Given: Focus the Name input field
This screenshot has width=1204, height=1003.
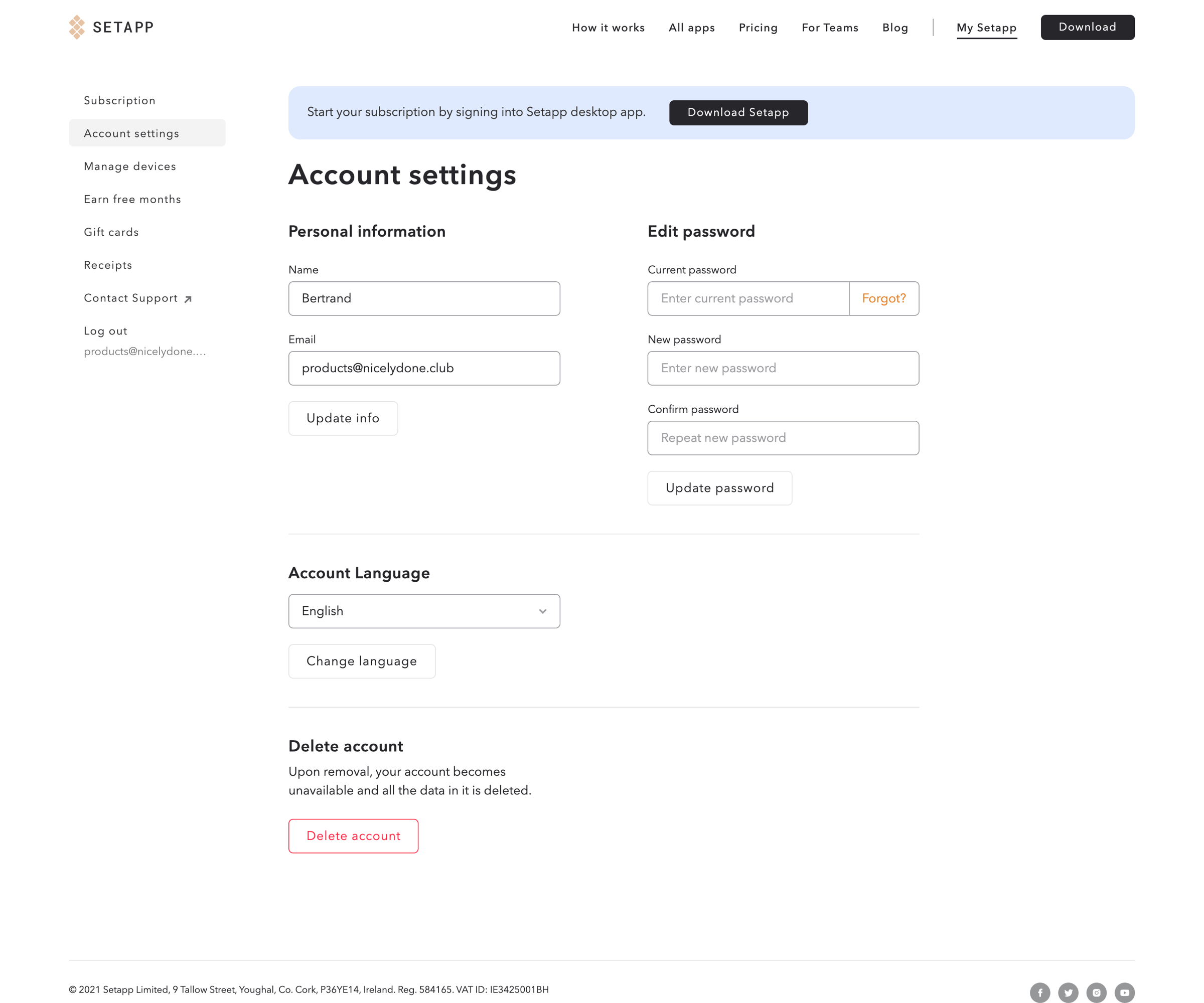Looking at the screenshot, I should [424, 298].
